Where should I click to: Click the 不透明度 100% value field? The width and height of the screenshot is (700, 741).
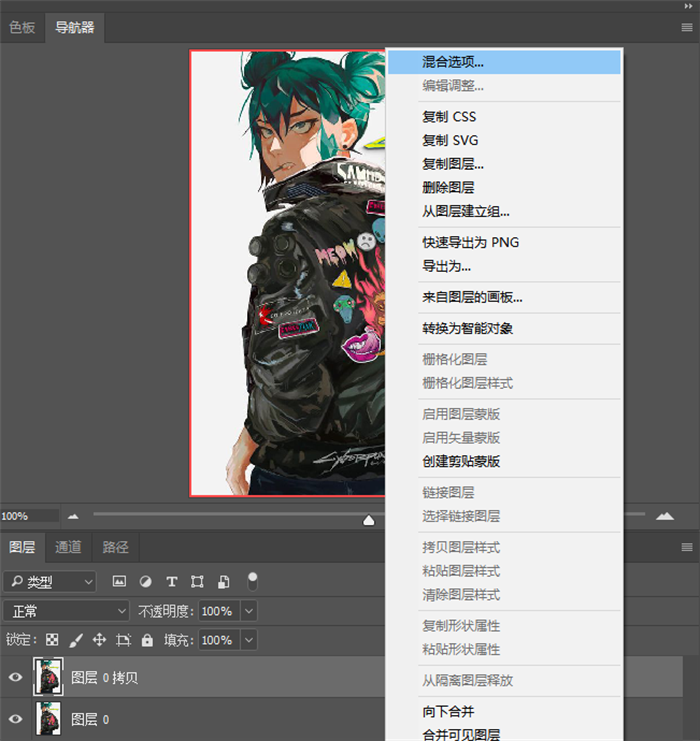[x=219, y=611]
